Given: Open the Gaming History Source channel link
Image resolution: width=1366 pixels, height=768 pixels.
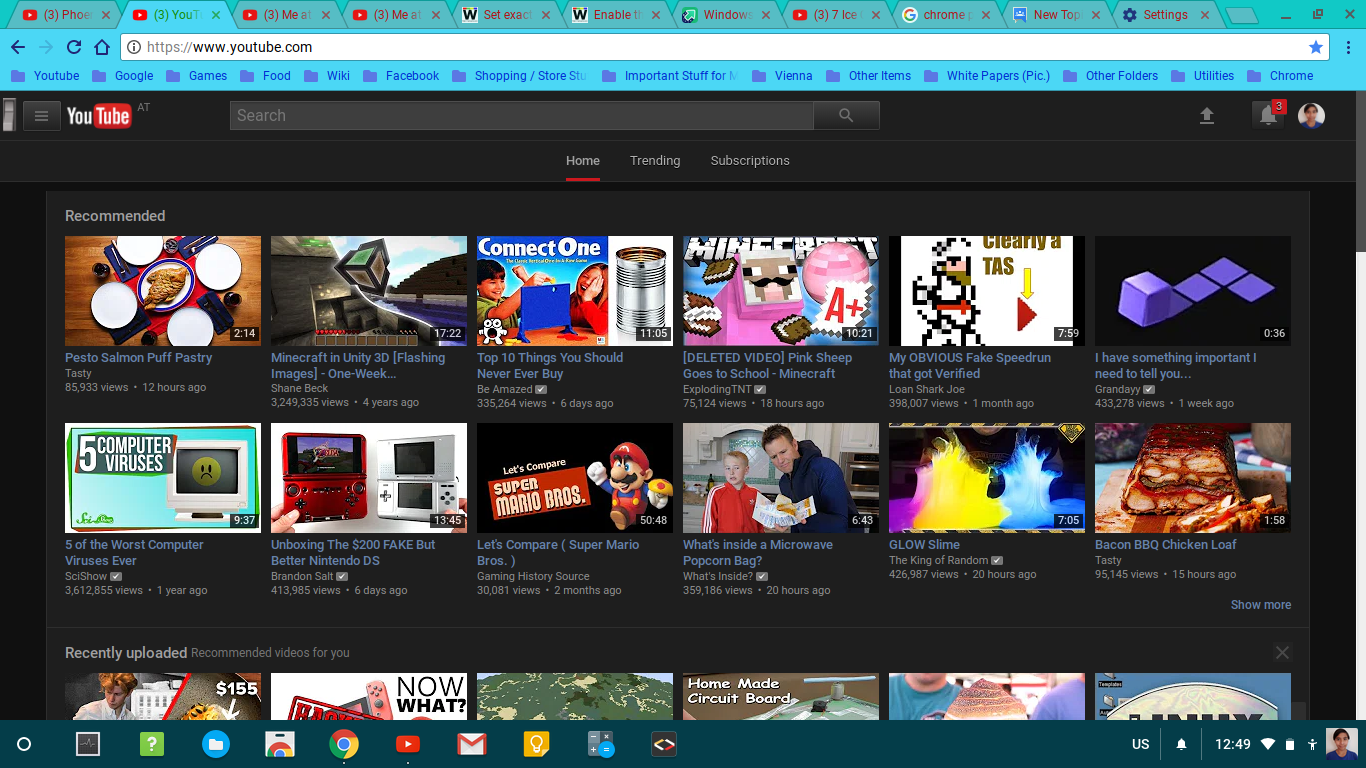Looking at the screenshot, I should (533, 577).
